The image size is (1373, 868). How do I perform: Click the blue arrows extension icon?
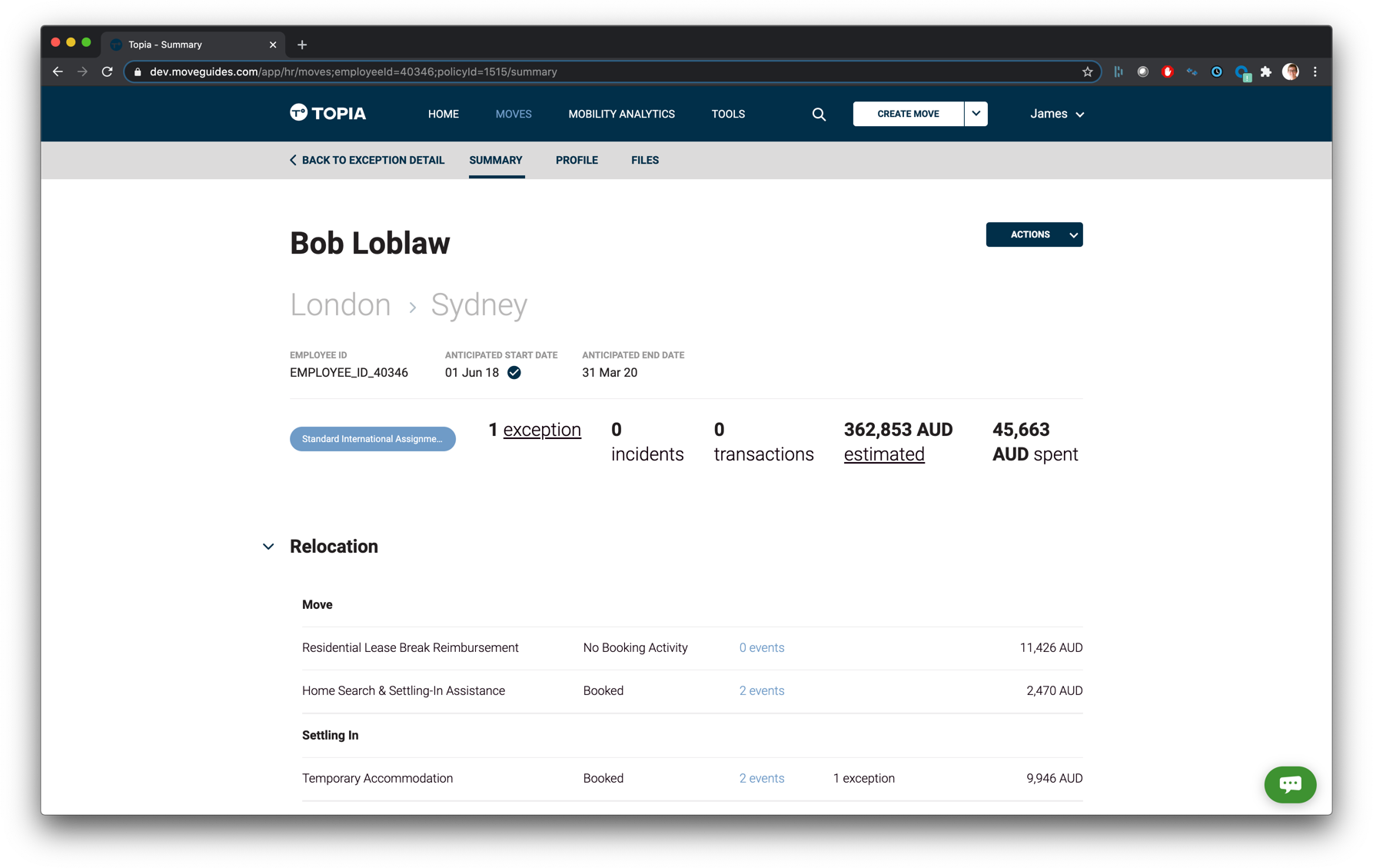[1192, 72]
